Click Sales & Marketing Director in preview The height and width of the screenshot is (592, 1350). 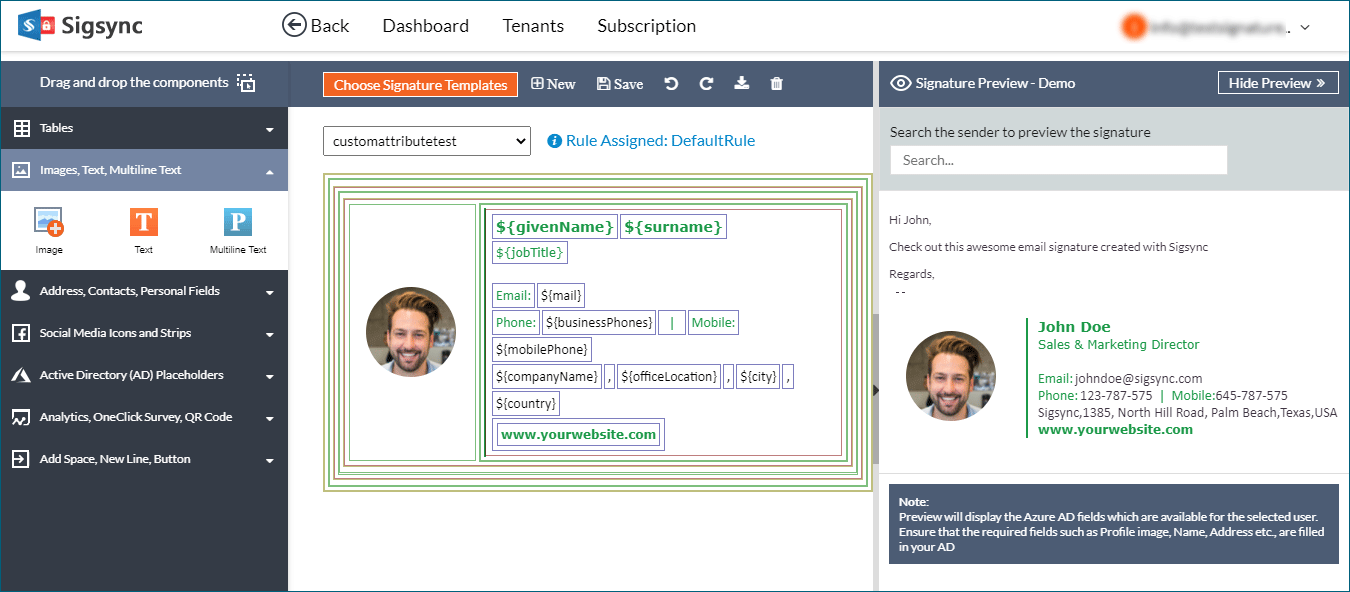click(x=1119, y=345)
